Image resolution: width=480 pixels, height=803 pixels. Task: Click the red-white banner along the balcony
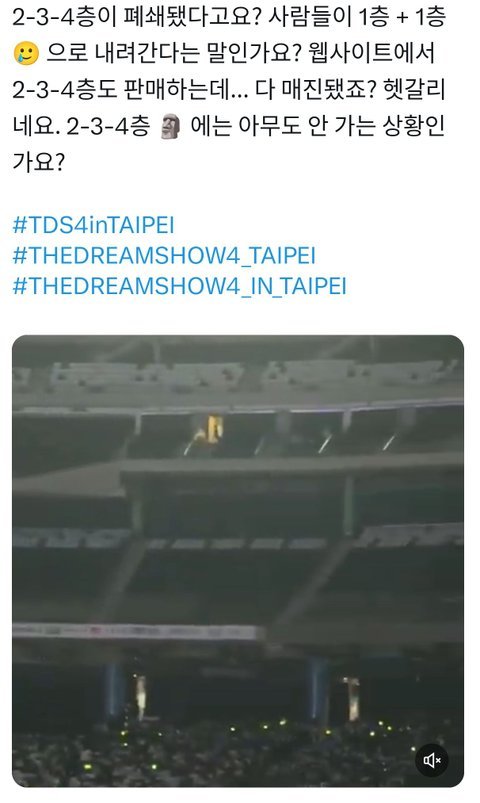click(x=136, y=631)
